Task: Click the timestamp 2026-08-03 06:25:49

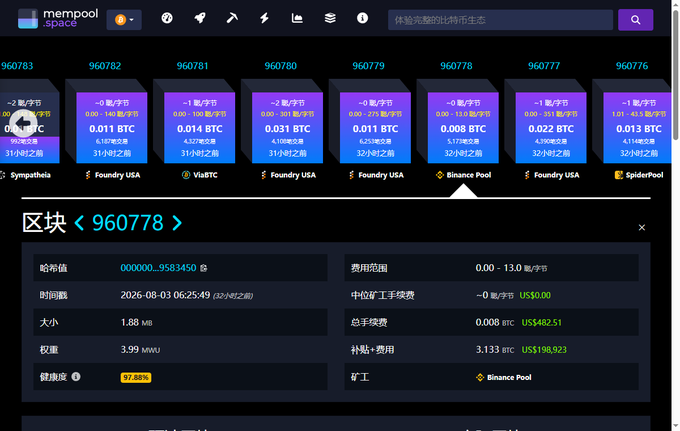Action: [165, 295]
